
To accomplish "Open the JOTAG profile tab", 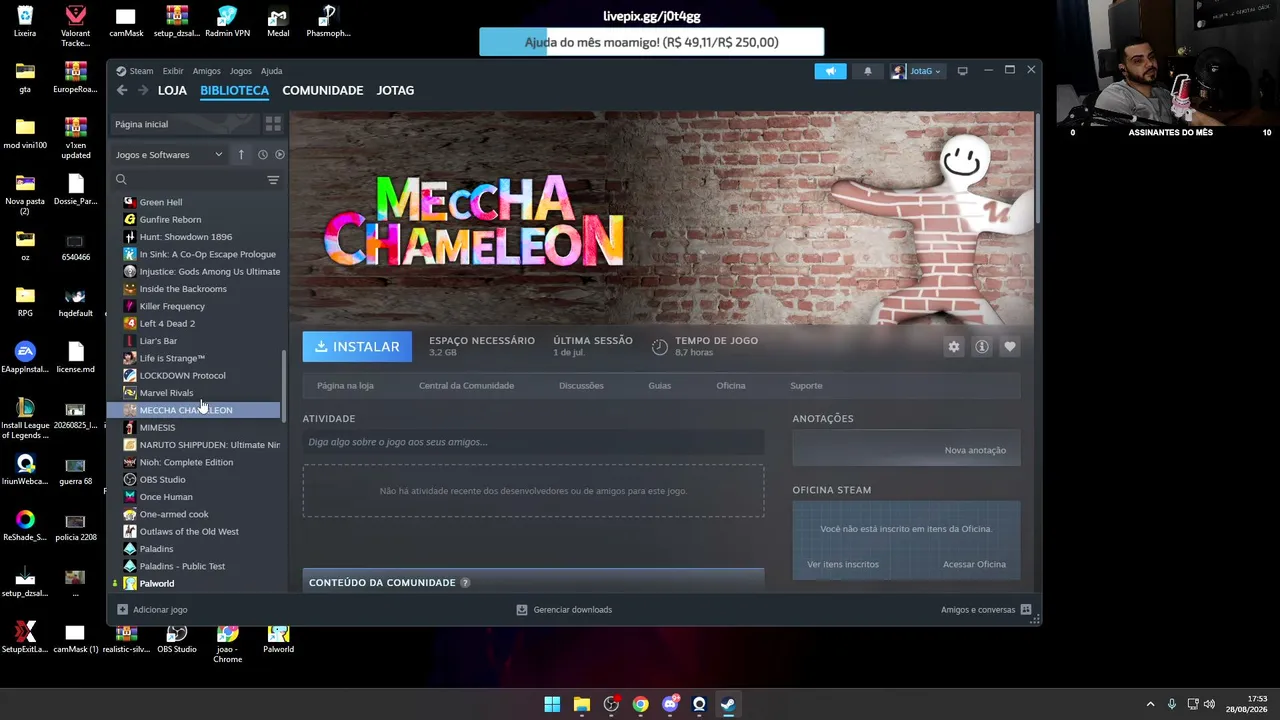I will 395,90.
